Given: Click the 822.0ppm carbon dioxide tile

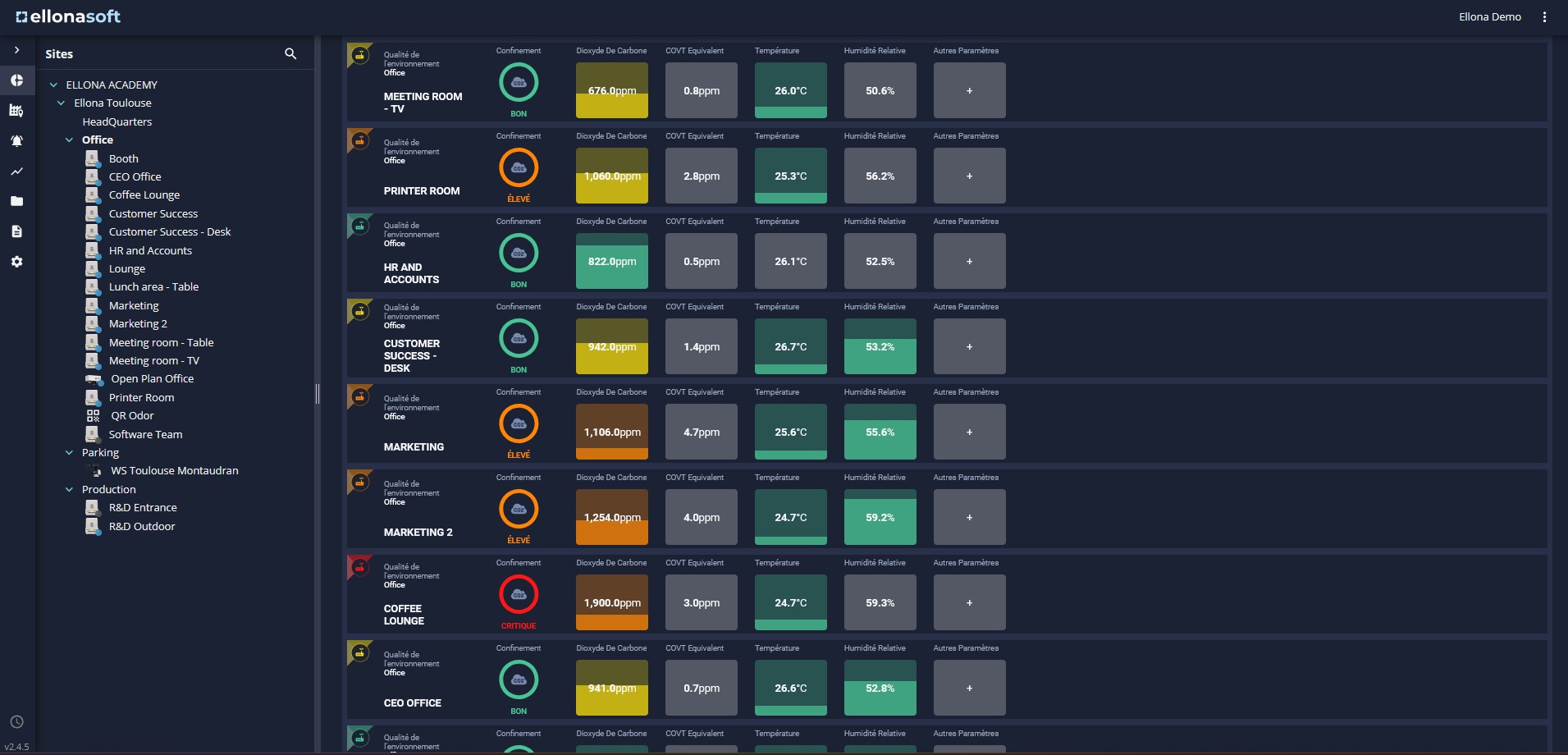Looking at the screenshot, I should point(612,261).
